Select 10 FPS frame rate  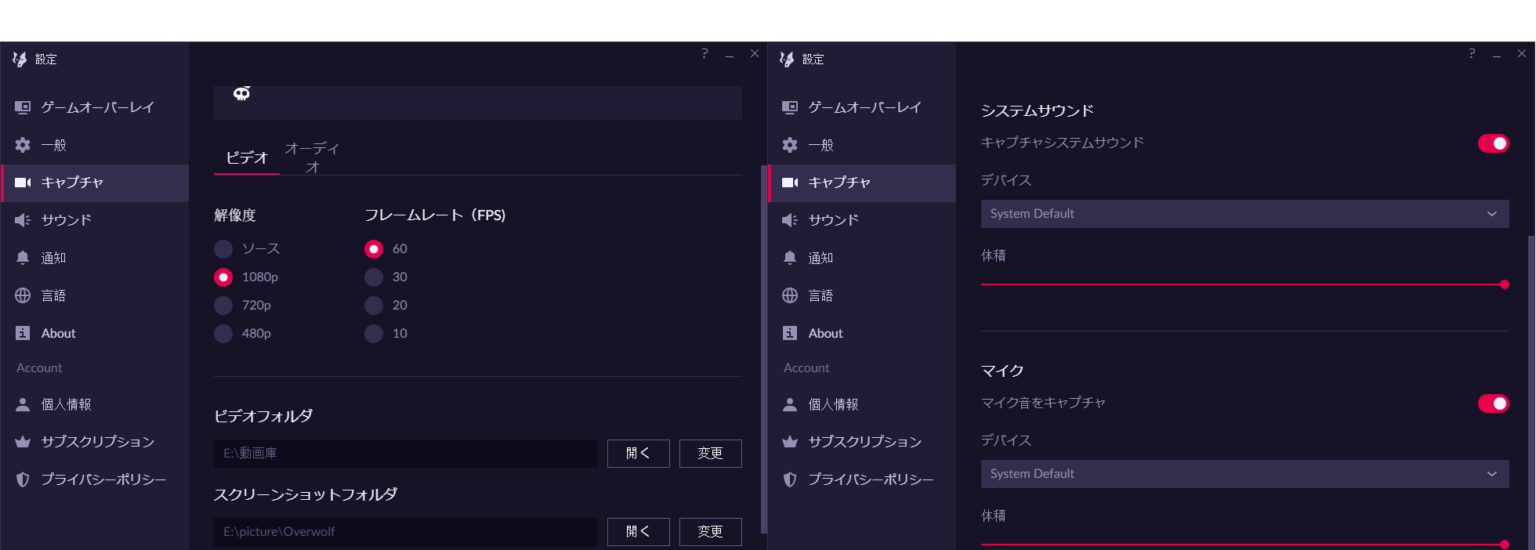tap(374, 333)
